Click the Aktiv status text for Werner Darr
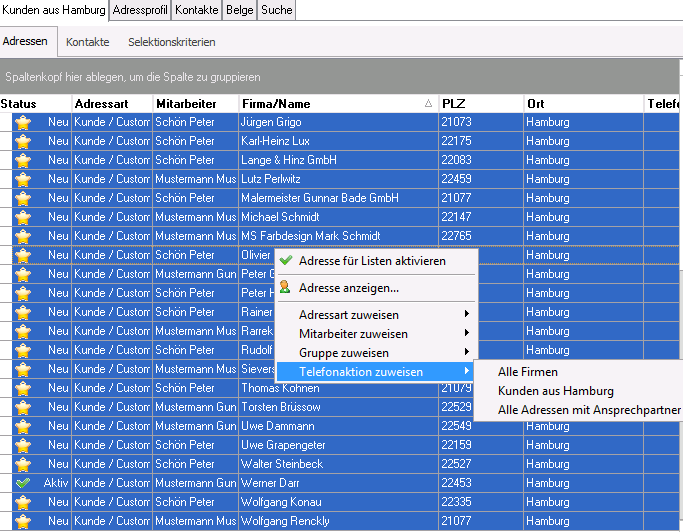This screenshot has height=532, width=683. (56, 483)
